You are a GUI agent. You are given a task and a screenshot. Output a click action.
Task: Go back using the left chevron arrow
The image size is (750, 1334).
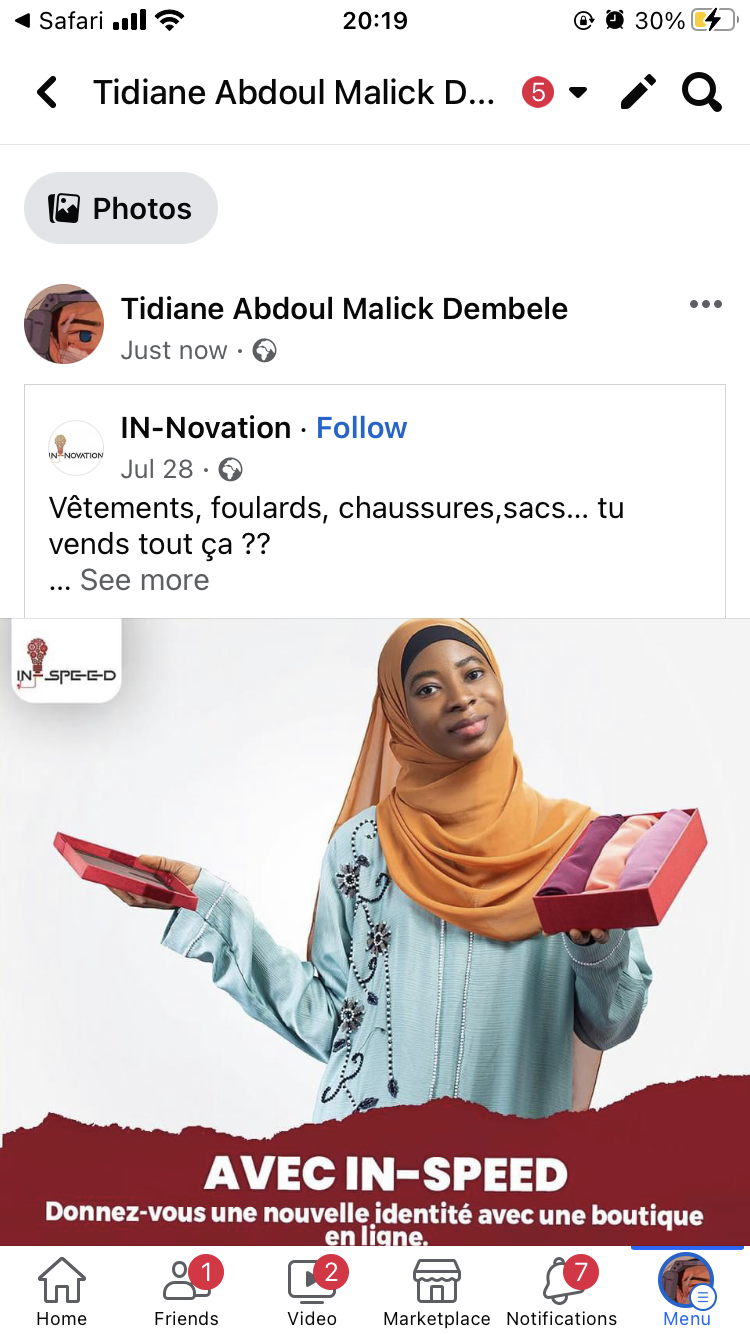(x=46, y=93)
